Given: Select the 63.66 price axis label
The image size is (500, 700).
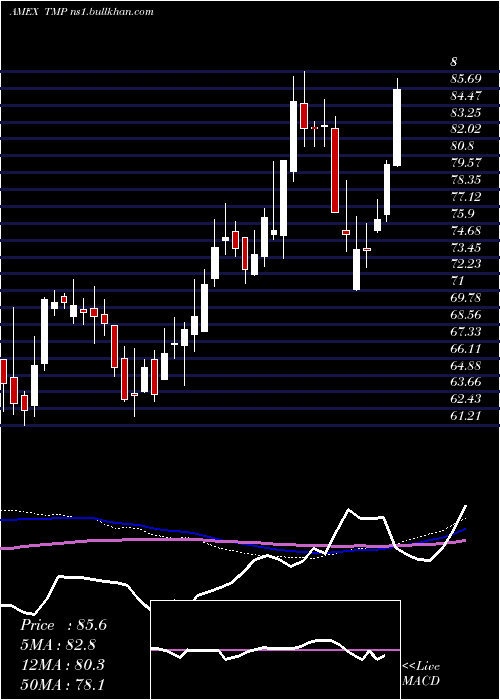Looking at the screenshot, I should click(x=466, y=382).
